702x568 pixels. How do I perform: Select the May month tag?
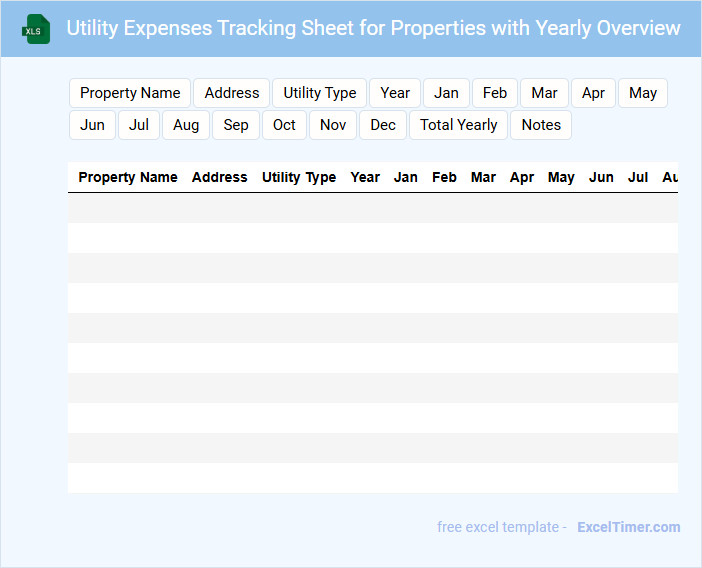click(x=643, y=93)
